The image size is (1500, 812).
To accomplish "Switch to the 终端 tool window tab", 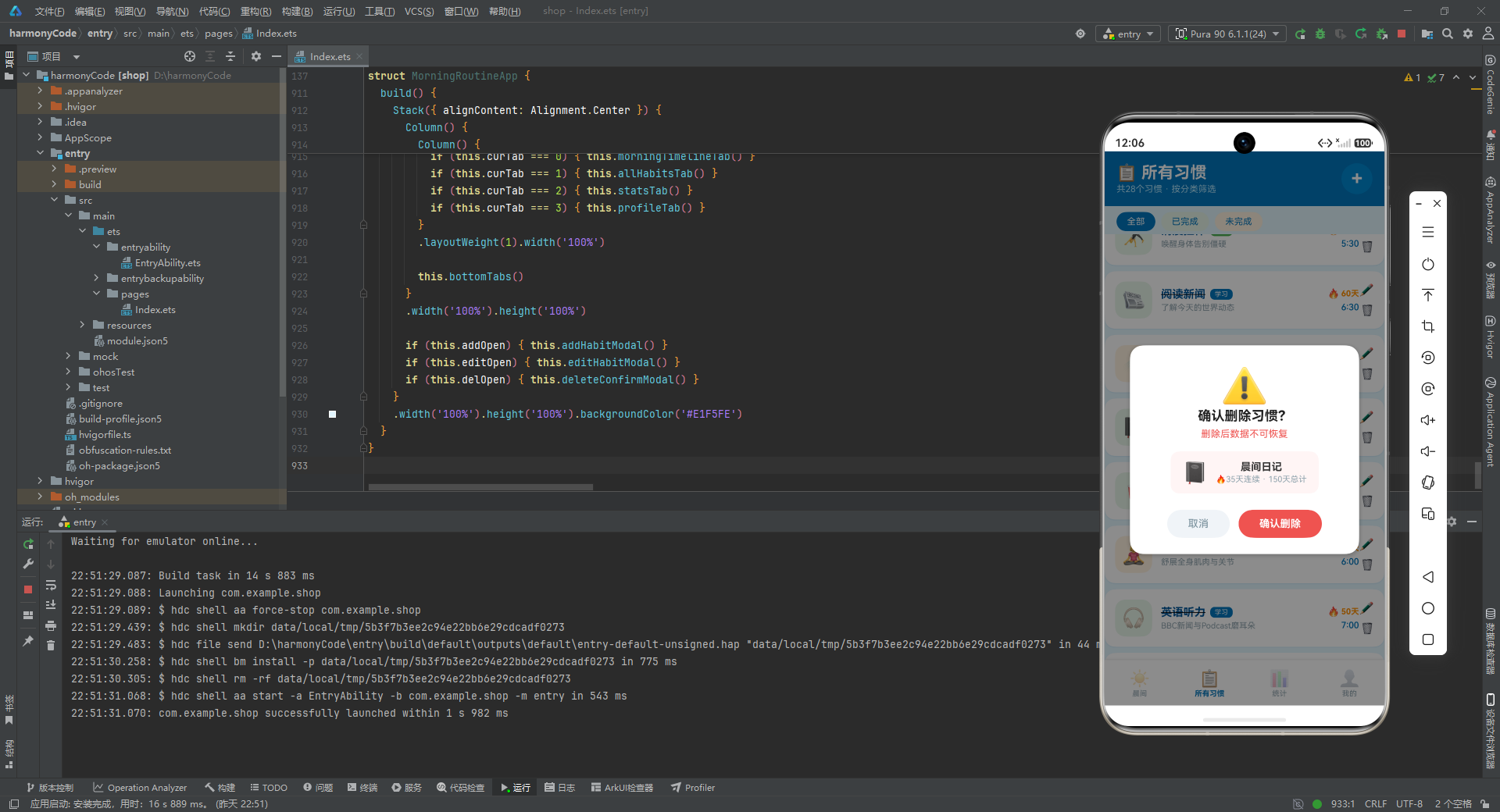I will [362, 787].
